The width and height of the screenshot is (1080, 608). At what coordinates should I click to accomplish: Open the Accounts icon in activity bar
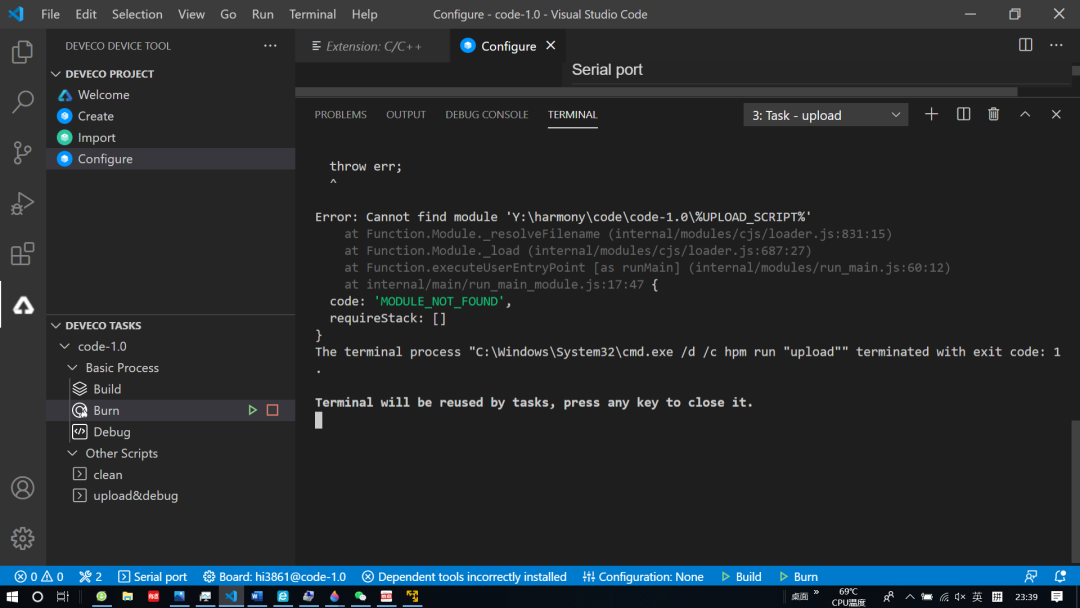coord(22,488)
